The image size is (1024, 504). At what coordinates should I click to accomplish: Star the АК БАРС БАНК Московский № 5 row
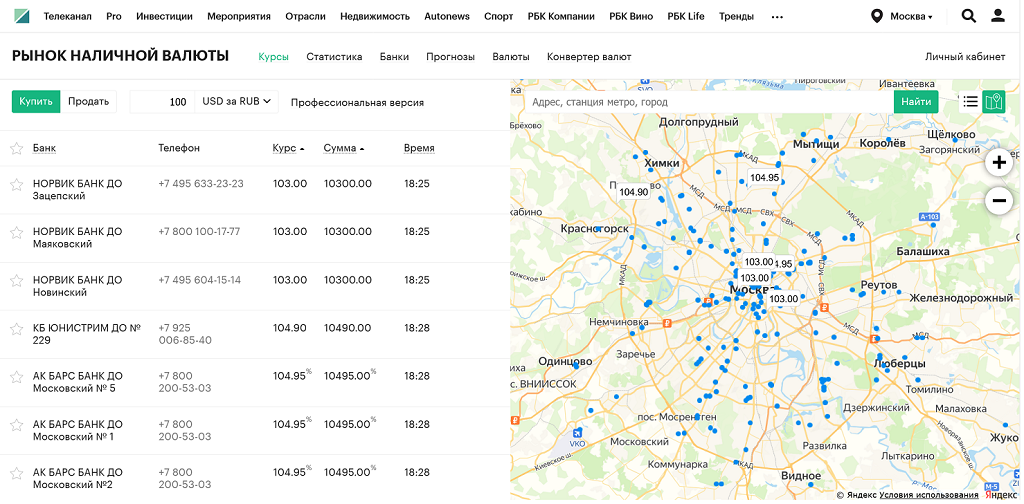(x=16, y=377)
